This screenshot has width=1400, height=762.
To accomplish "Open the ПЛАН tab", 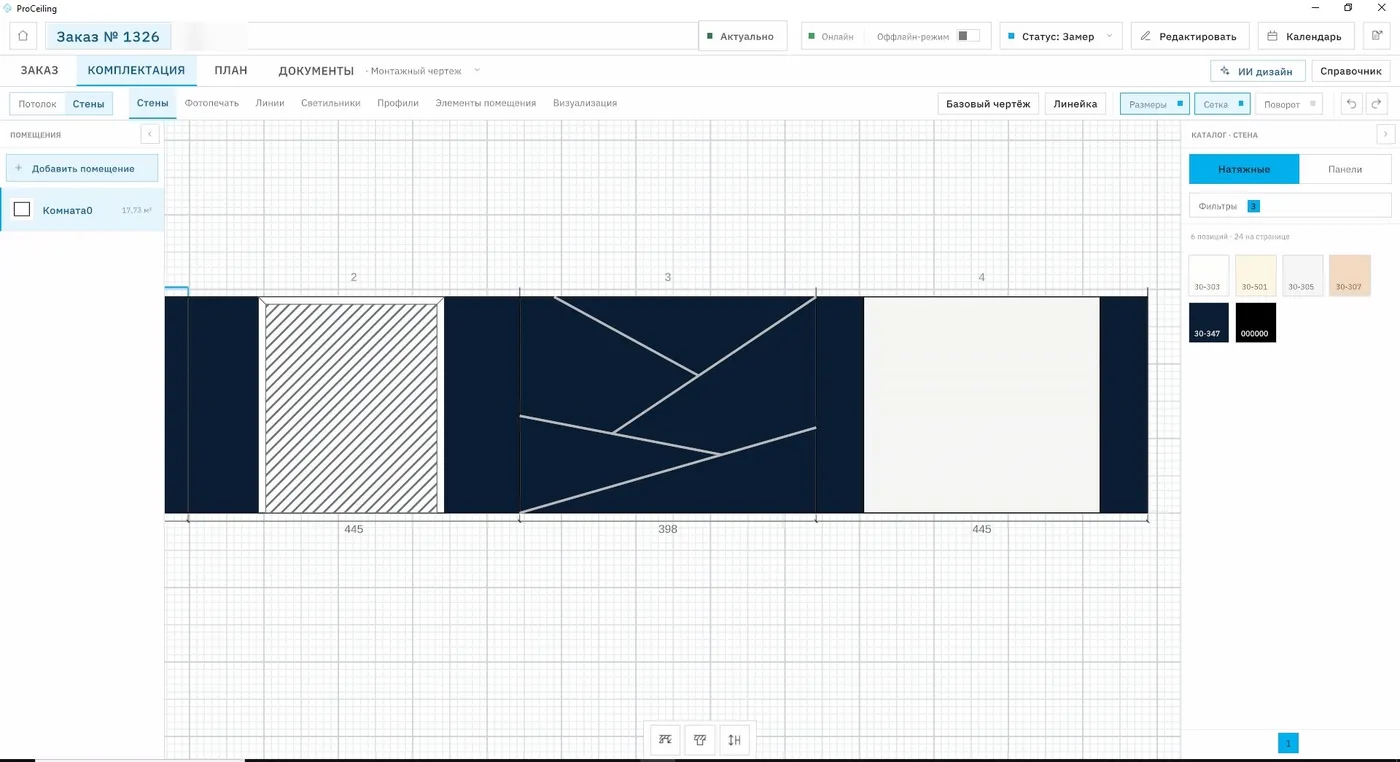I will (x=231, y=71).
